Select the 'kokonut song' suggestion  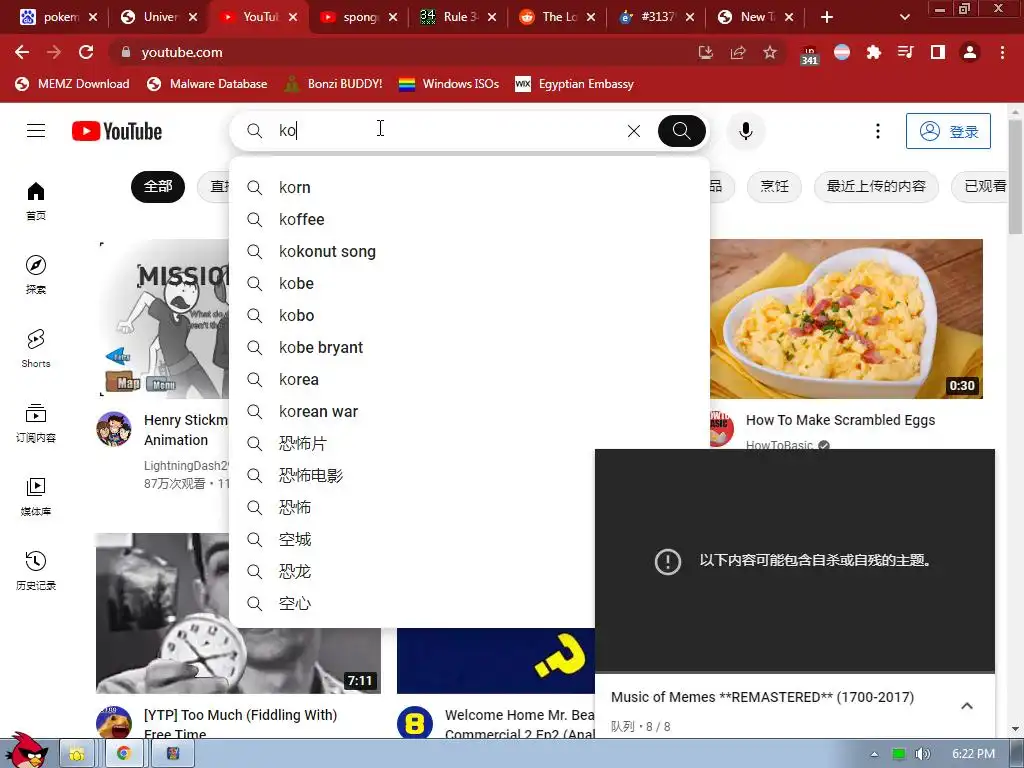(x=470, y=251)
